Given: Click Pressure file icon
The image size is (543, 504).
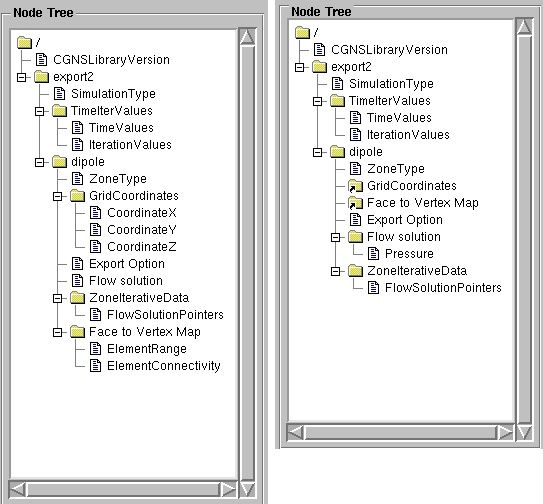Looking at the screenshot, I should [374, 254].
